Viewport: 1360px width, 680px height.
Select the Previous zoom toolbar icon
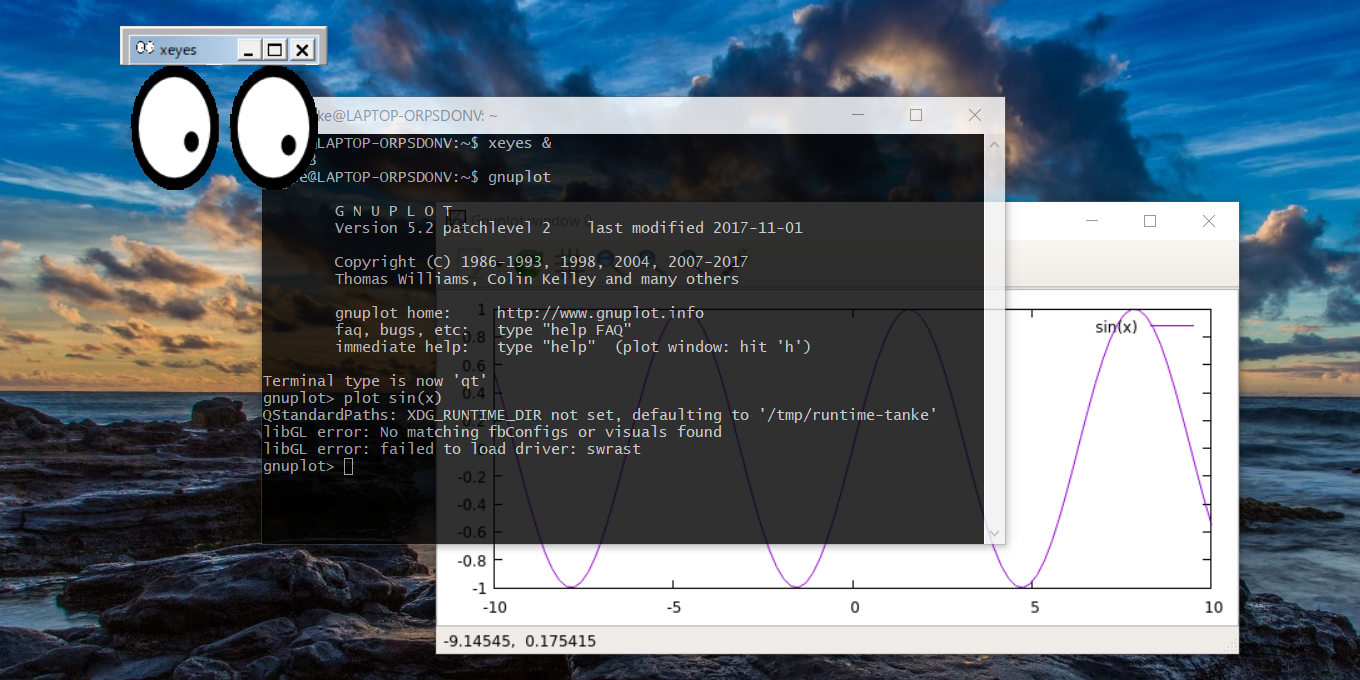point(607,262)
